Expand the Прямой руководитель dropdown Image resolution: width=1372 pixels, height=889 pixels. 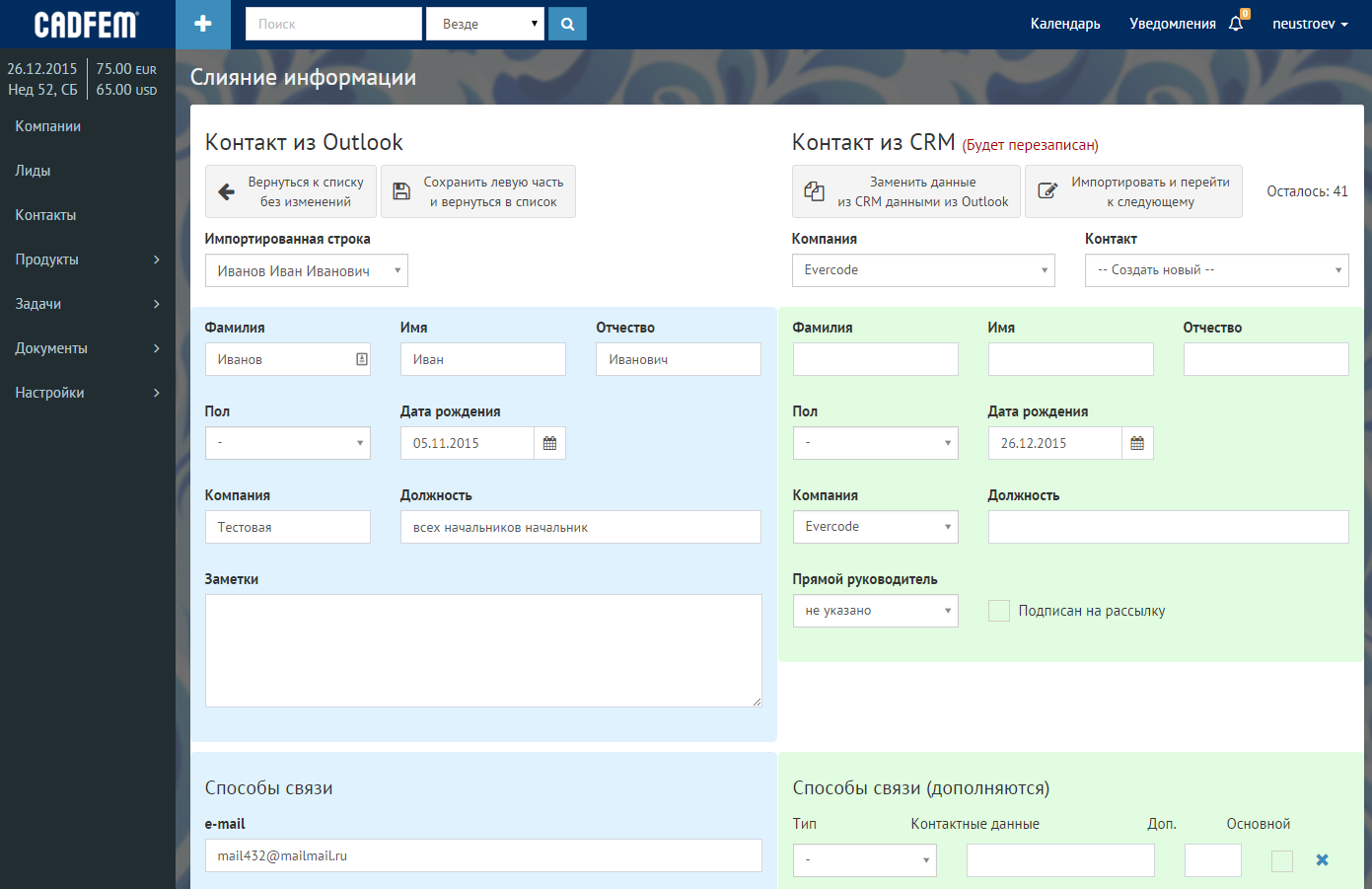pos(875,611)
